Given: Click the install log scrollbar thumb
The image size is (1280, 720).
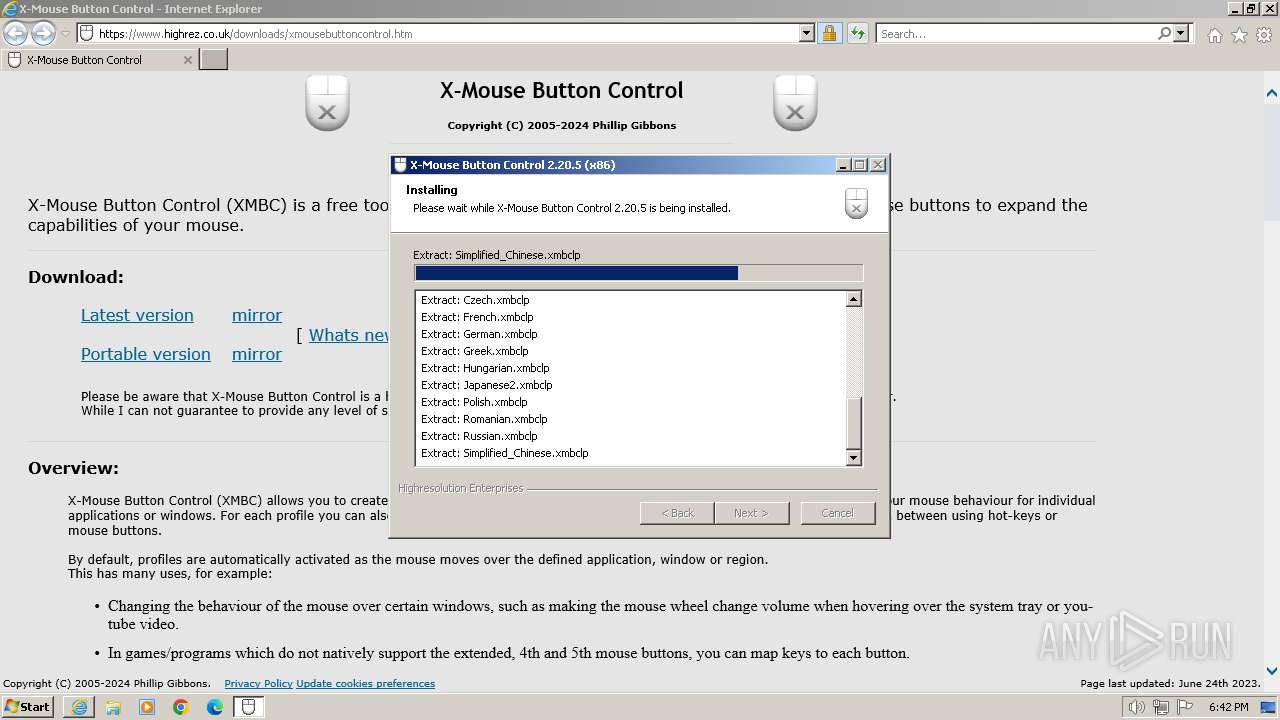Looking at the screenshot, I should tap(853, 424).
